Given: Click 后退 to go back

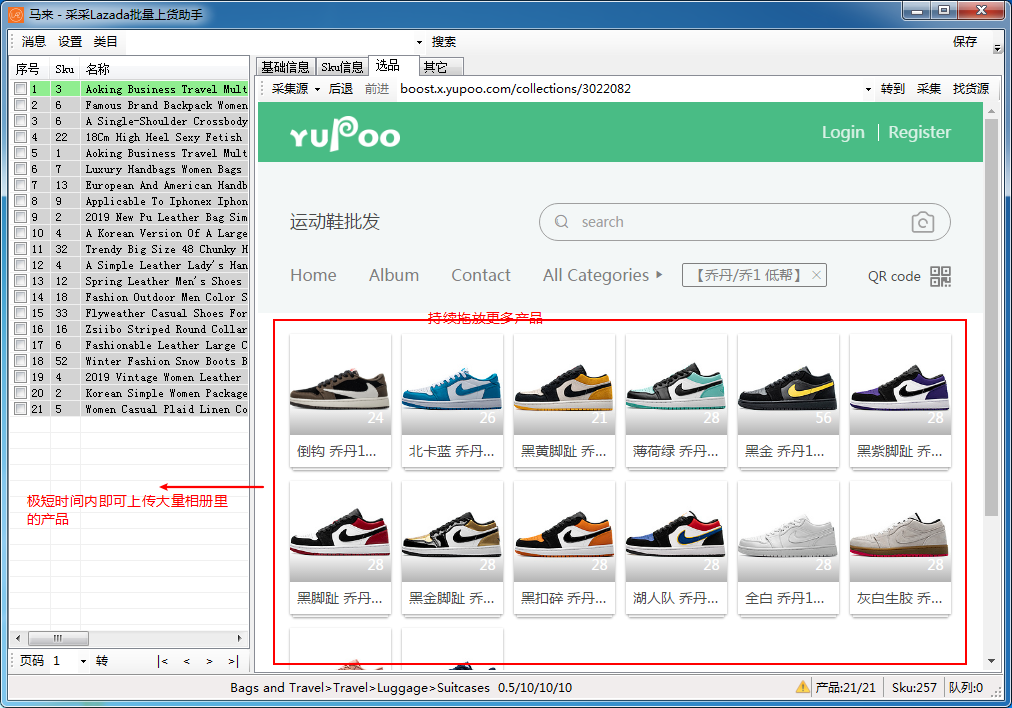Looking at the screenshot, I should 340,88.
